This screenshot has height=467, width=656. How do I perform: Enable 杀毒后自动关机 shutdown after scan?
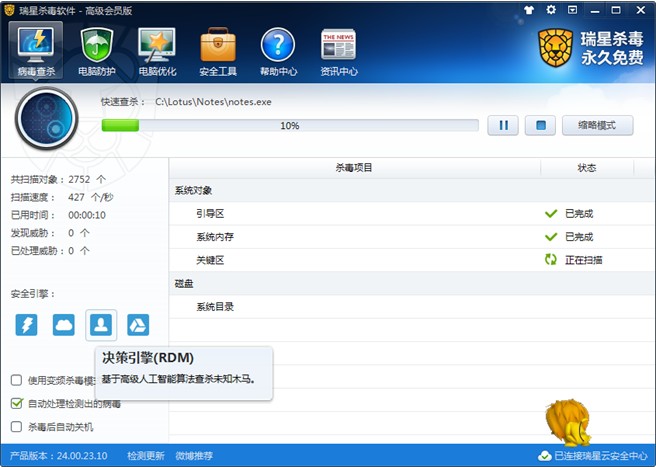pyautogui.click(x=17, y=427)
